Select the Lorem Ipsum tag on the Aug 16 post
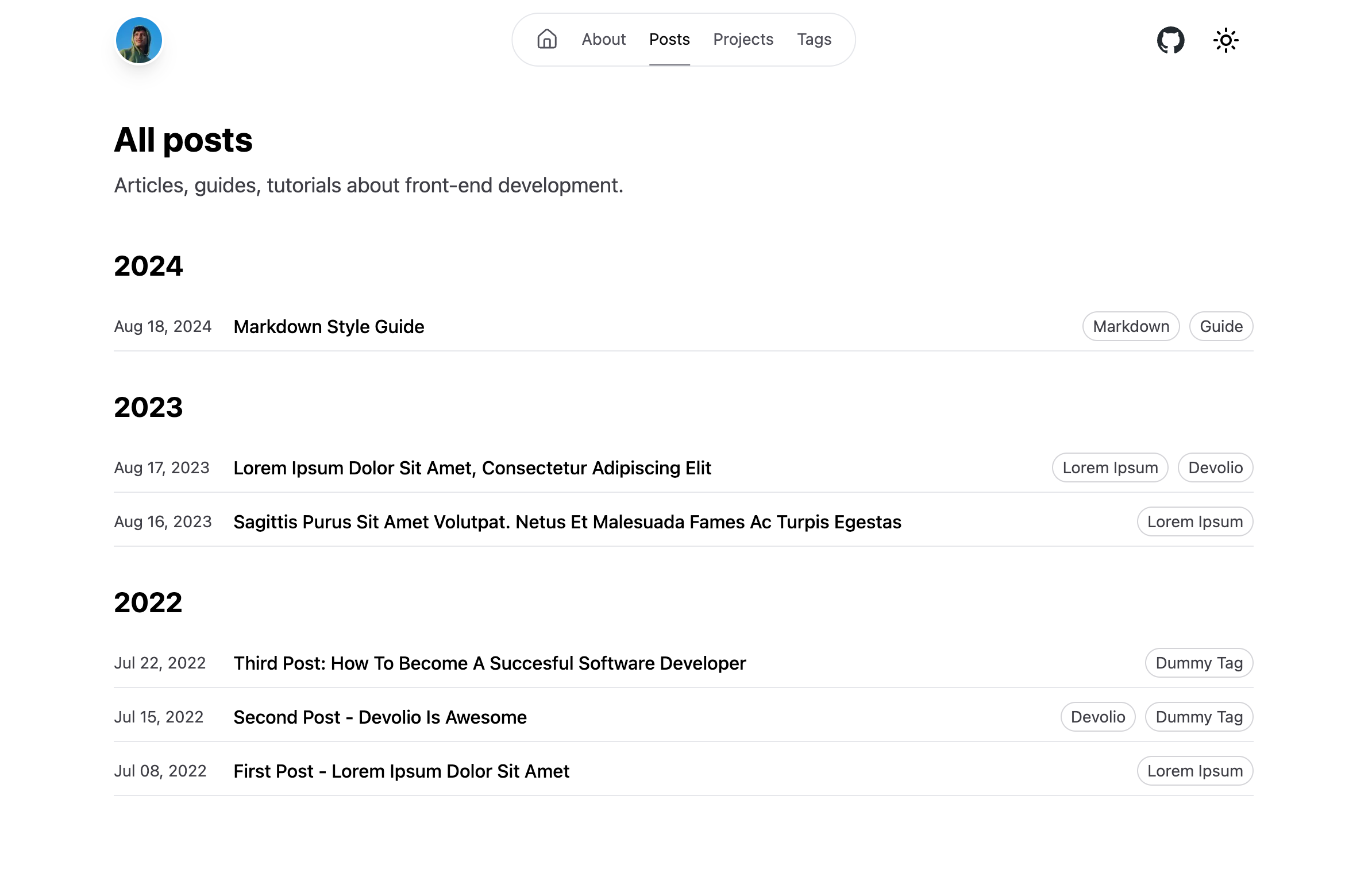Viewport: 1372px width, 881px height. point(1194,521)
